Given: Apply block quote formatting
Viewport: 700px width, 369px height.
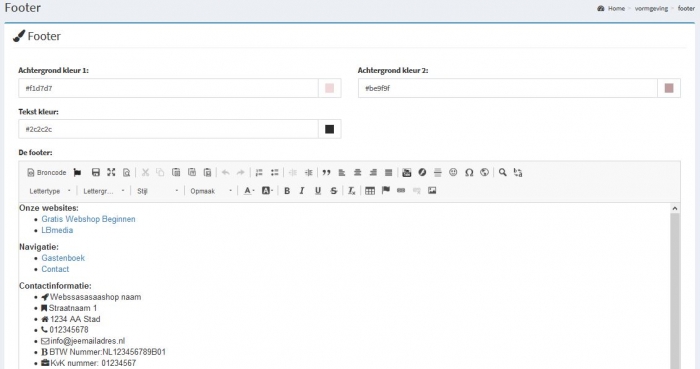Looking at the screenshot, I should pos(326,172).
